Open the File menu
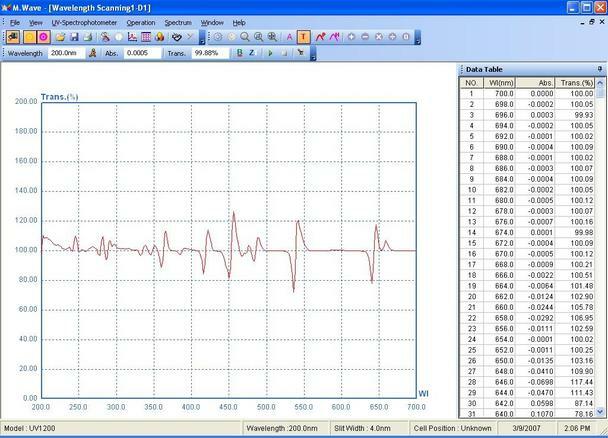This screenshot has height=438, width=608. pyautogui.click(x=15, y=22)
